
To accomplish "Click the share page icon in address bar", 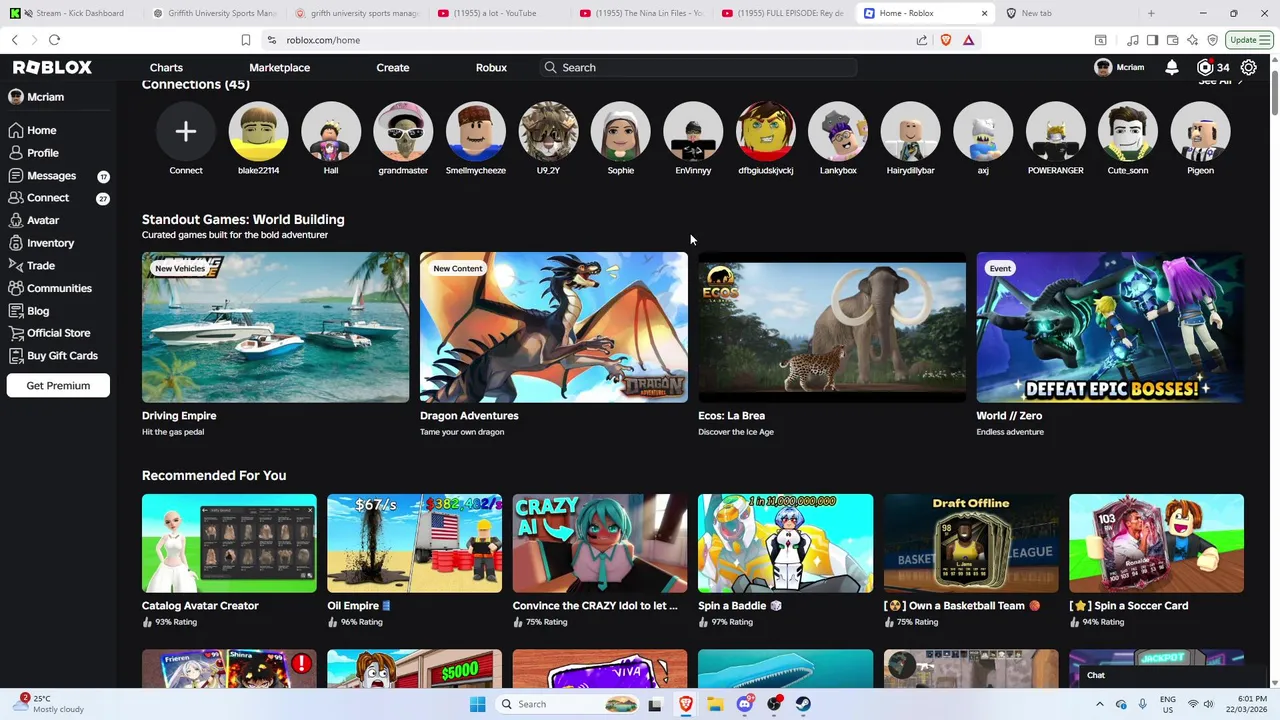I will coord(922,40).
